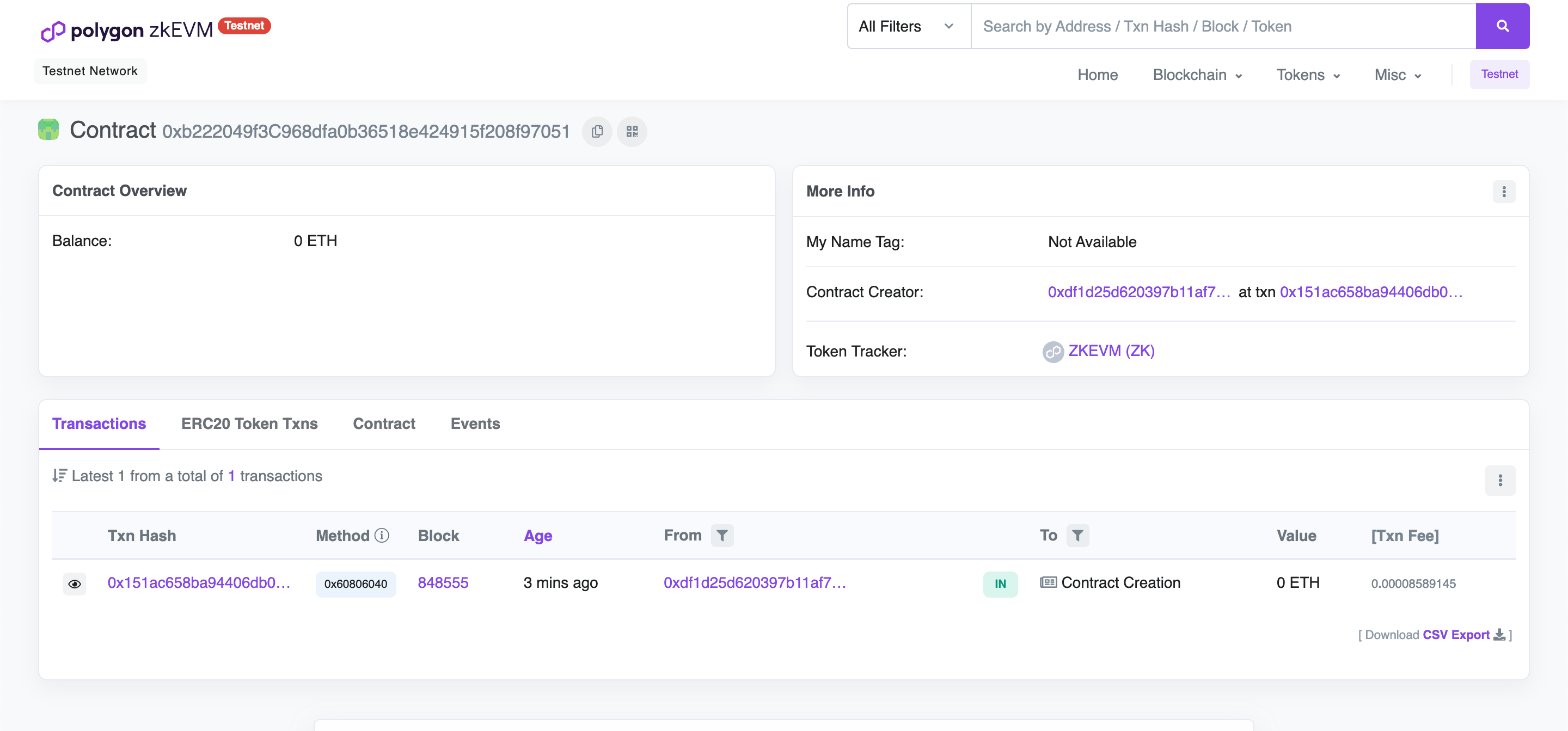Open the transactions table three-dot options menu

pyautogui.click(x=1499, y=480)
